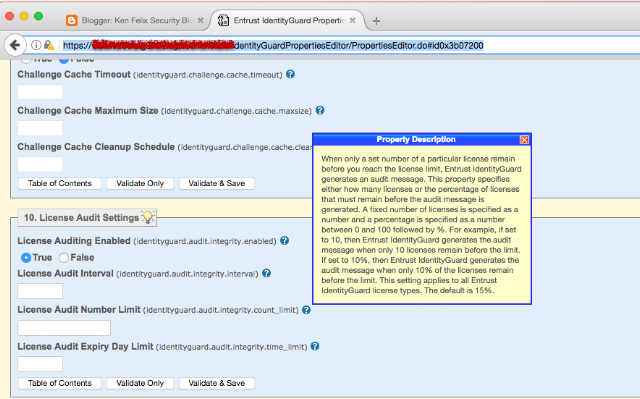Click the License Audit Interval input field

[x=40, y=291]
